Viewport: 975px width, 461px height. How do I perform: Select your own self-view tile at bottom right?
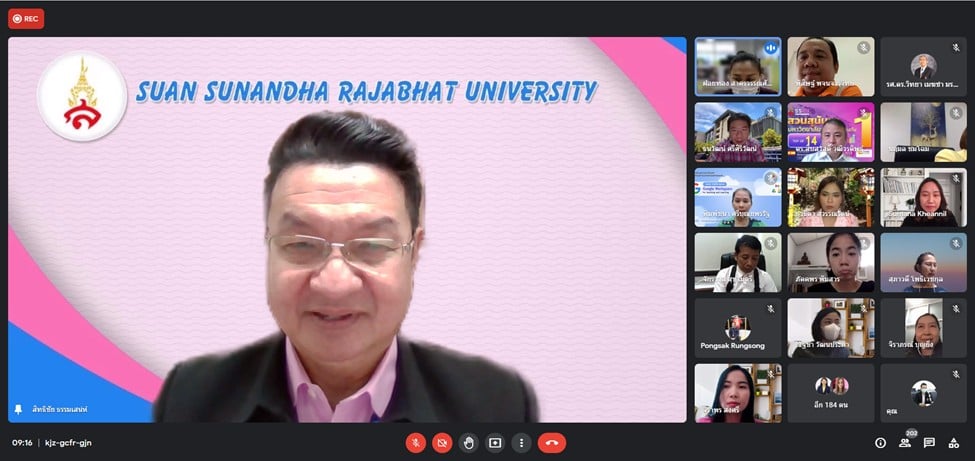tap(923, 392)
